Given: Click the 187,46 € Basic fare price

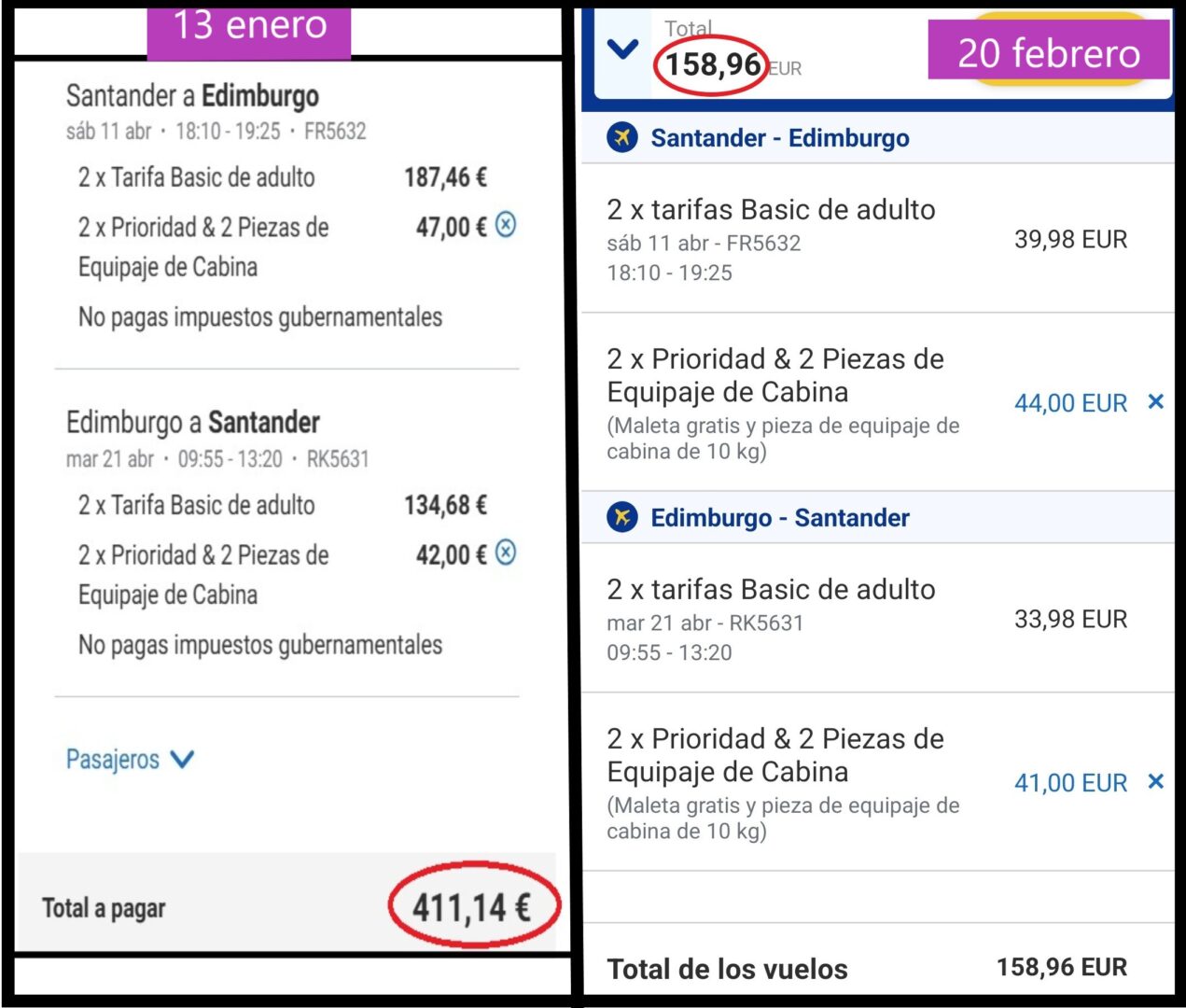Looking at the screenshot, I should [445, 177].
